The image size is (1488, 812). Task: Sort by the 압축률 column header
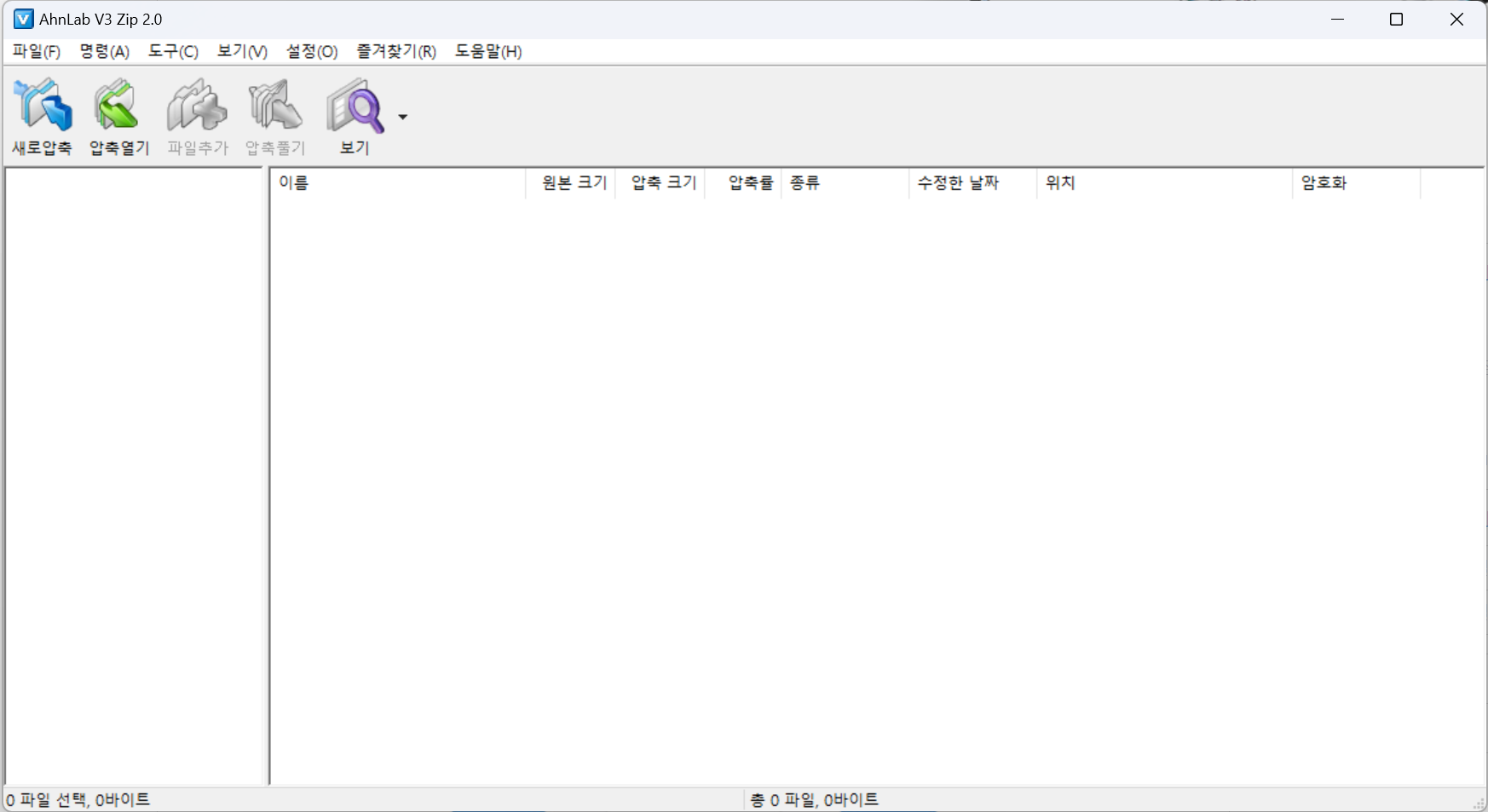[x=743, y=183]
